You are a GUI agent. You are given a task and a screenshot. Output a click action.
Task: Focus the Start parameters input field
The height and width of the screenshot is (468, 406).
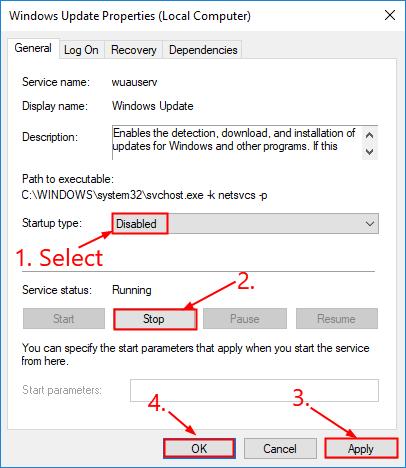click(x=254, y=390)
